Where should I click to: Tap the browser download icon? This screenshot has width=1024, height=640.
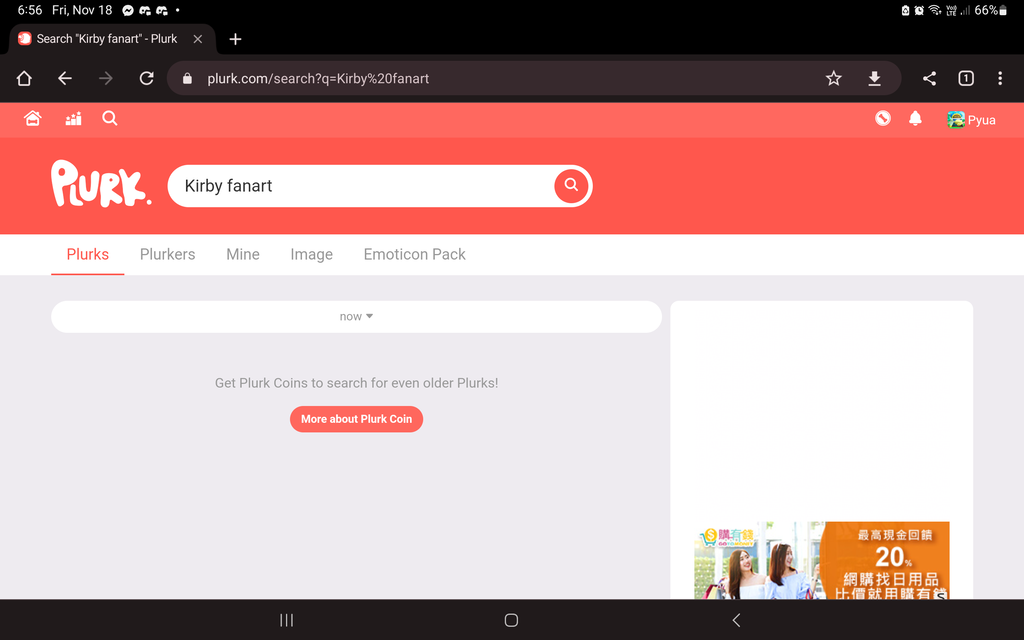point(874,78)
